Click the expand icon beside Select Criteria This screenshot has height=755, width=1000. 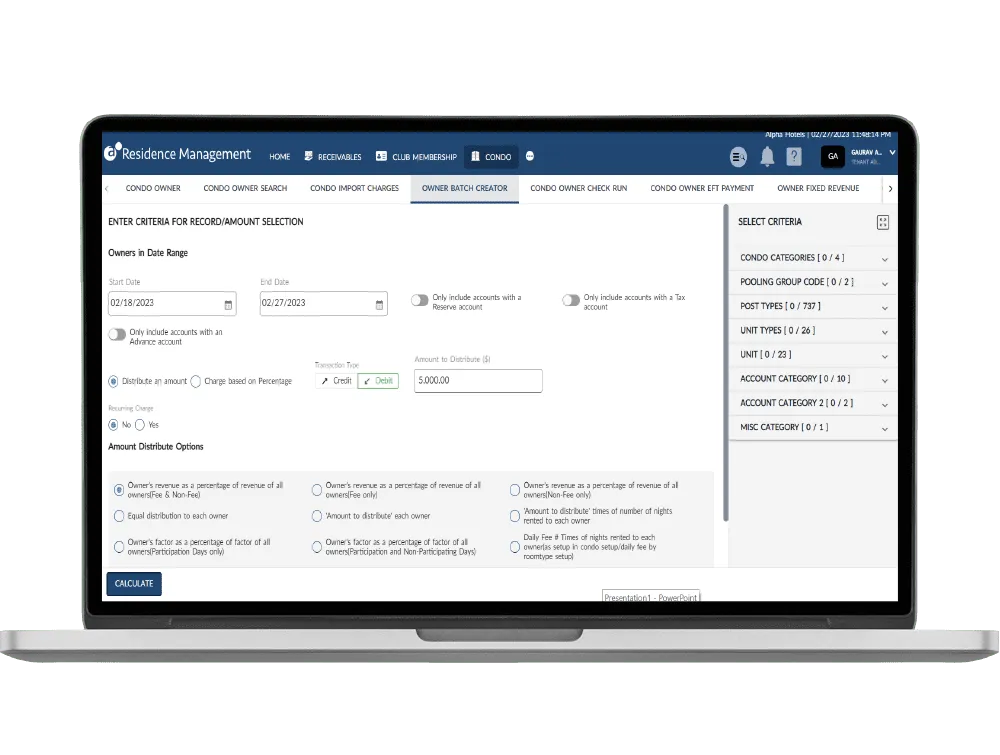882,222
